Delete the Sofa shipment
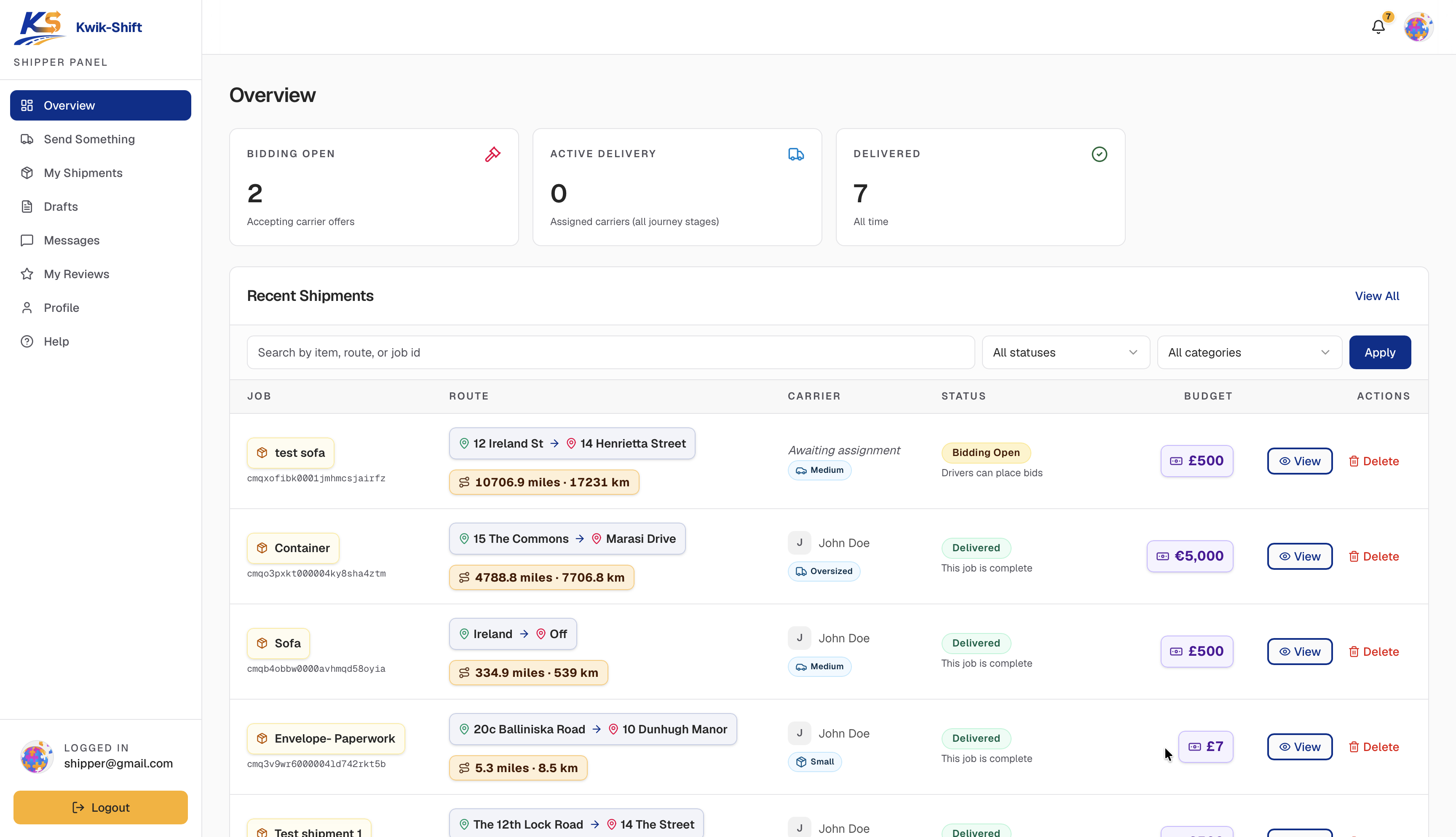Screen dimensions: 1456x837 [x=1373, y=652]
